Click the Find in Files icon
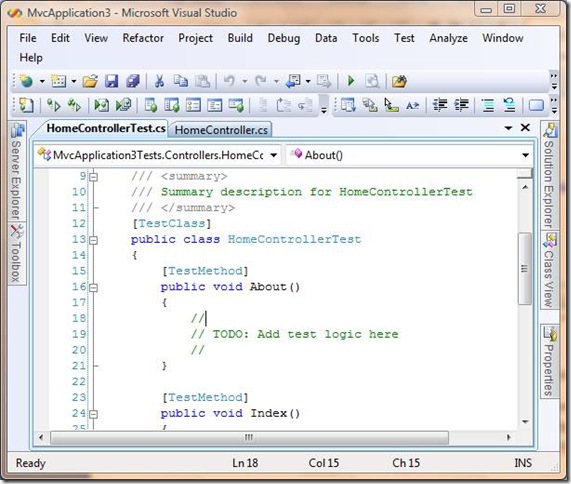The width and height of the screenshot is (571, 484). 372,81
